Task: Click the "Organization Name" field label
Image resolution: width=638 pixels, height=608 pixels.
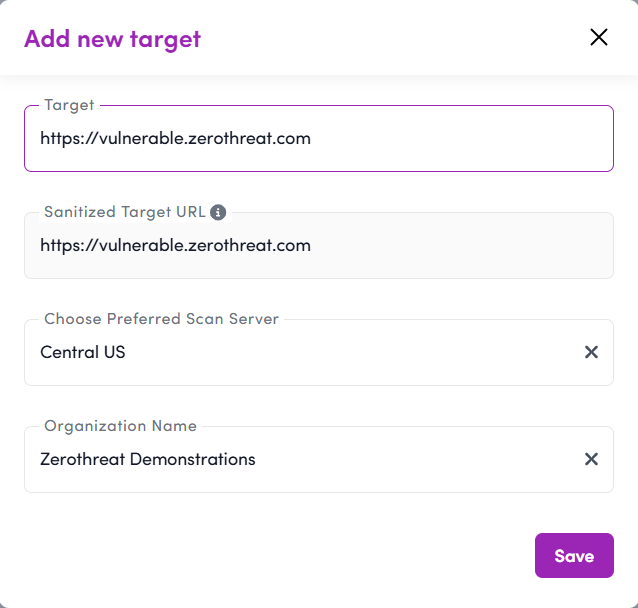Action: (120, 426)
